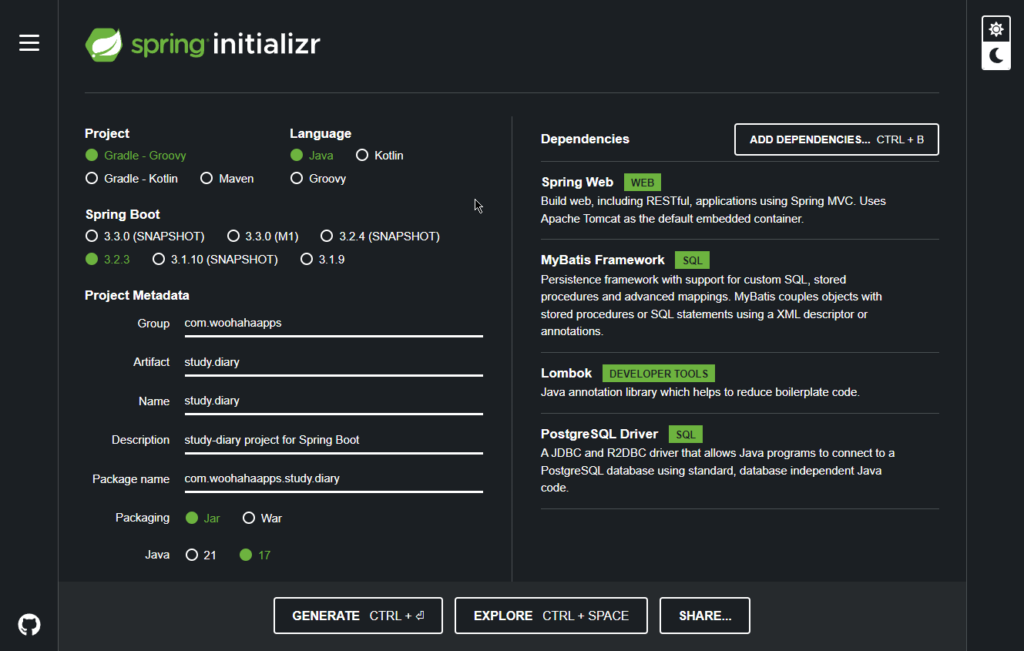The height and width of the screenshot is (651, 1024).
Task: Choose War packaging
Action: [262, 518]
